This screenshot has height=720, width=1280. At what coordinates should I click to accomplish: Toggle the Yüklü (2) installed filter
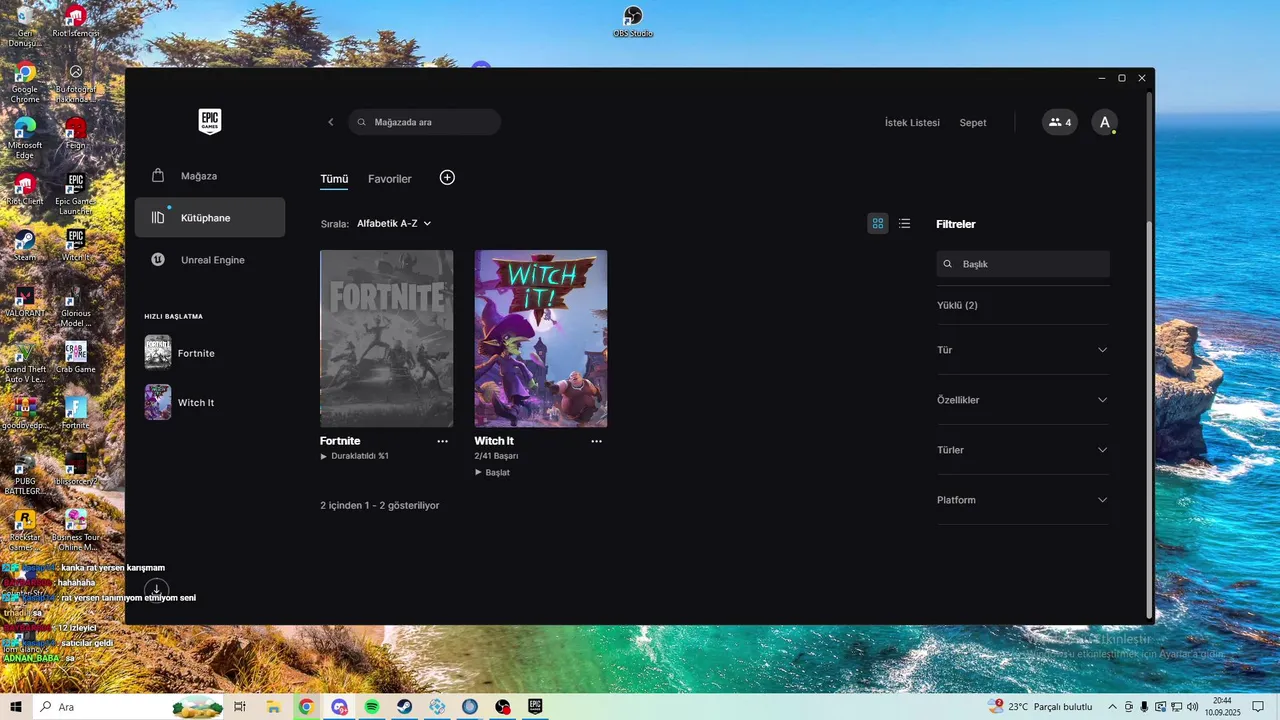(x=957, y=305)
